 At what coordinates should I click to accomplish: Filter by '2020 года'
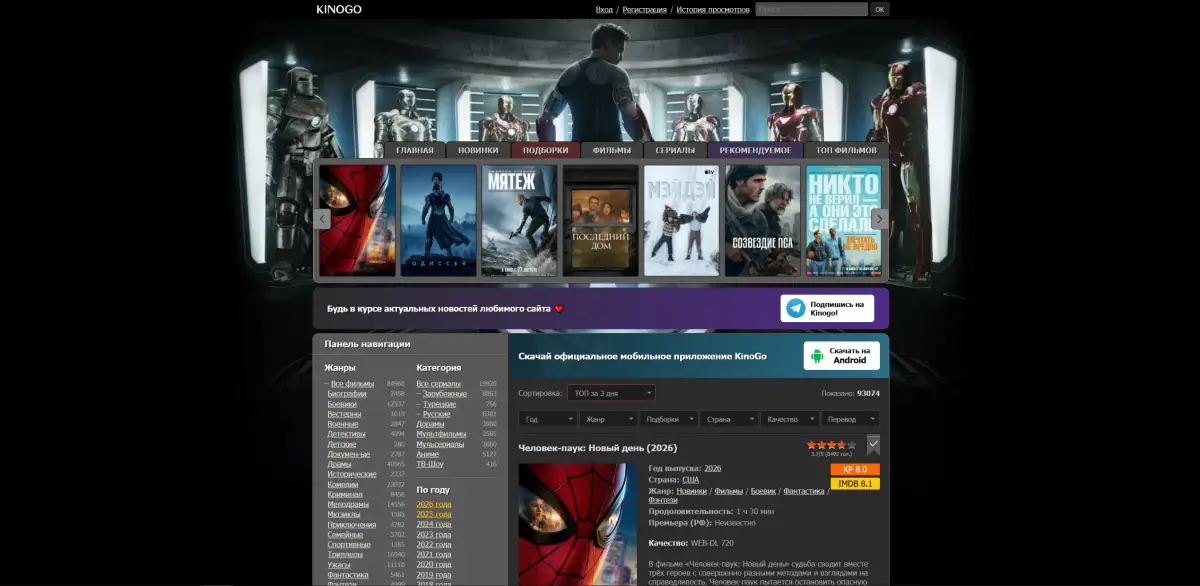tap(433, 564)
